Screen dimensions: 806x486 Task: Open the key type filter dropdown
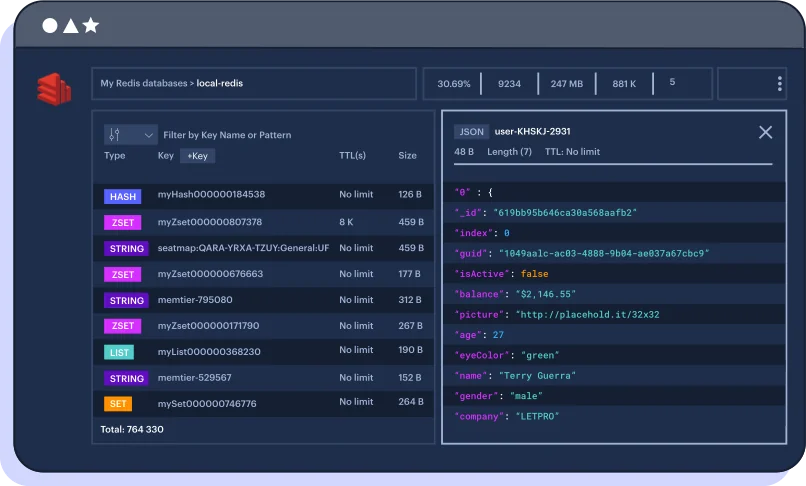pyautogui.click(x=131, y=134)
